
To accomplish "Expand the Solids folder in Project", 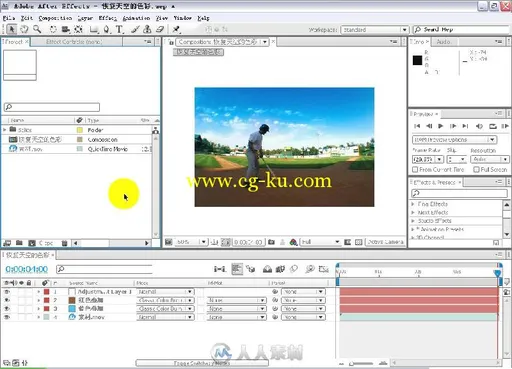I will pos(5,130).
